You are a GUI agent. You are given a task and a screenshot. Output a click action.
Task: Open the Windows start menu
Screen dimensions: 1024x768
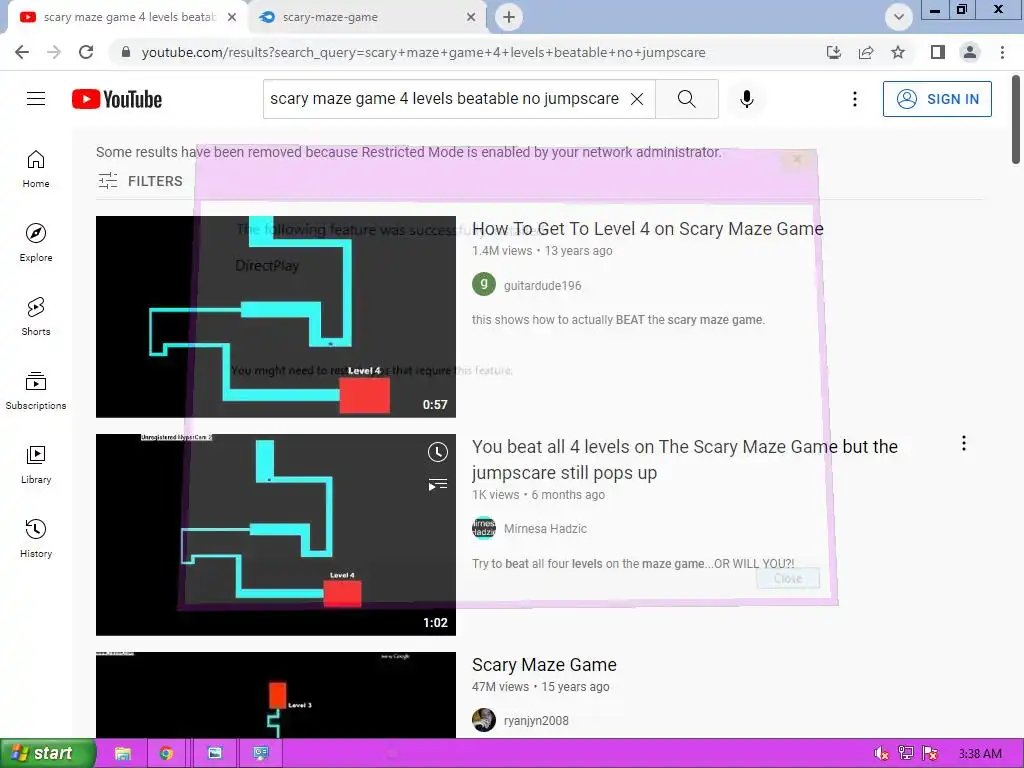point(48,753)
